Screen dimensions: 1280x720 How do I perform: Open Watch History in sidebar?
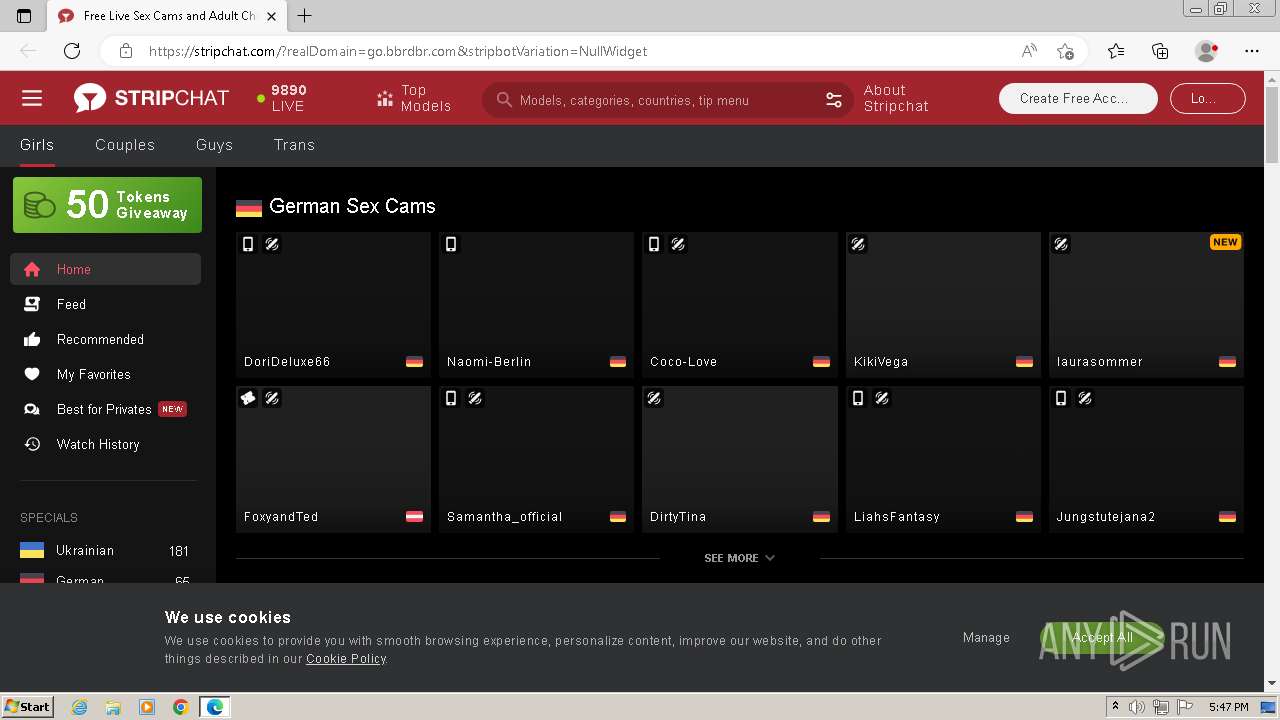(x=105, y=444)
